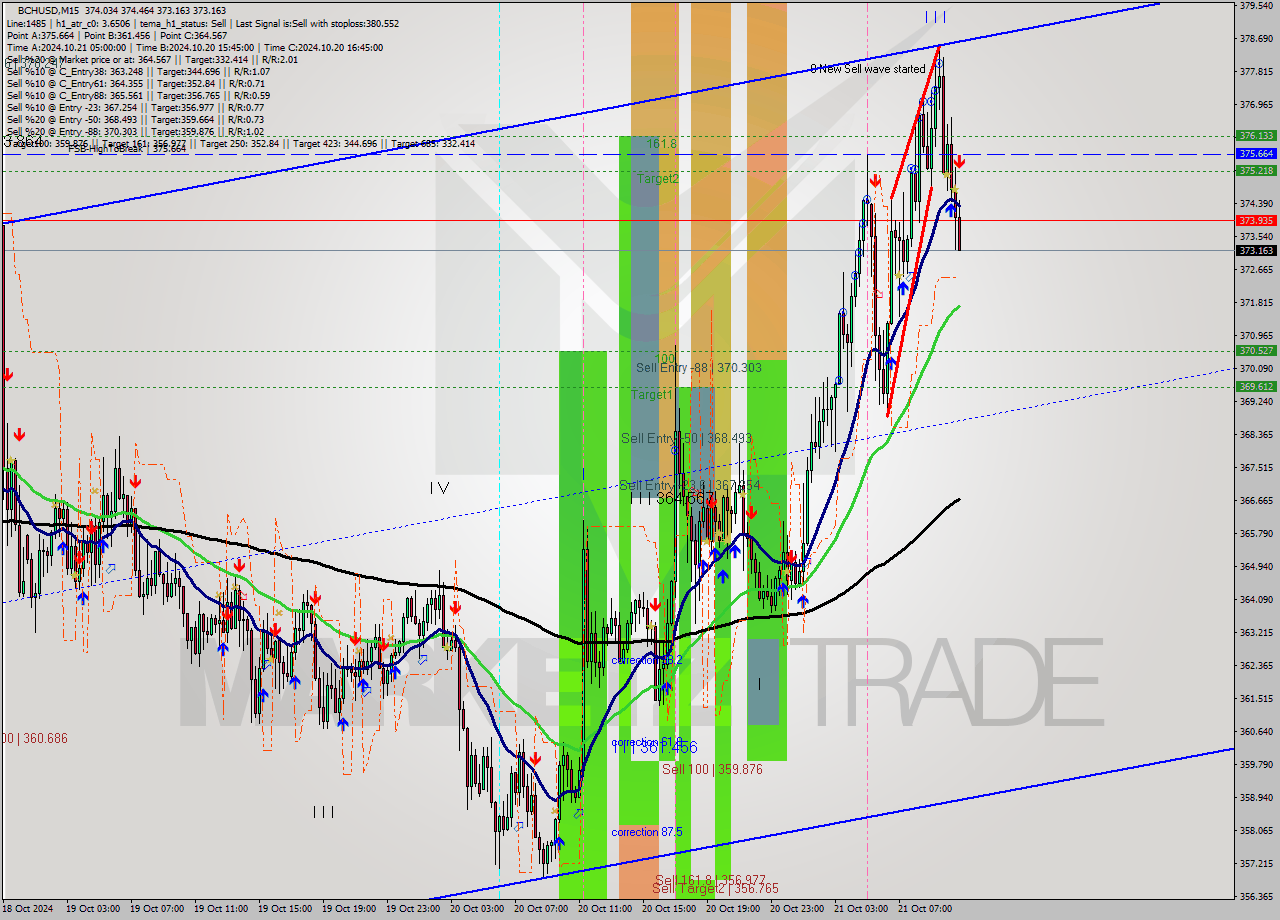Click the green 369.612 price tag

(1256, 386)
